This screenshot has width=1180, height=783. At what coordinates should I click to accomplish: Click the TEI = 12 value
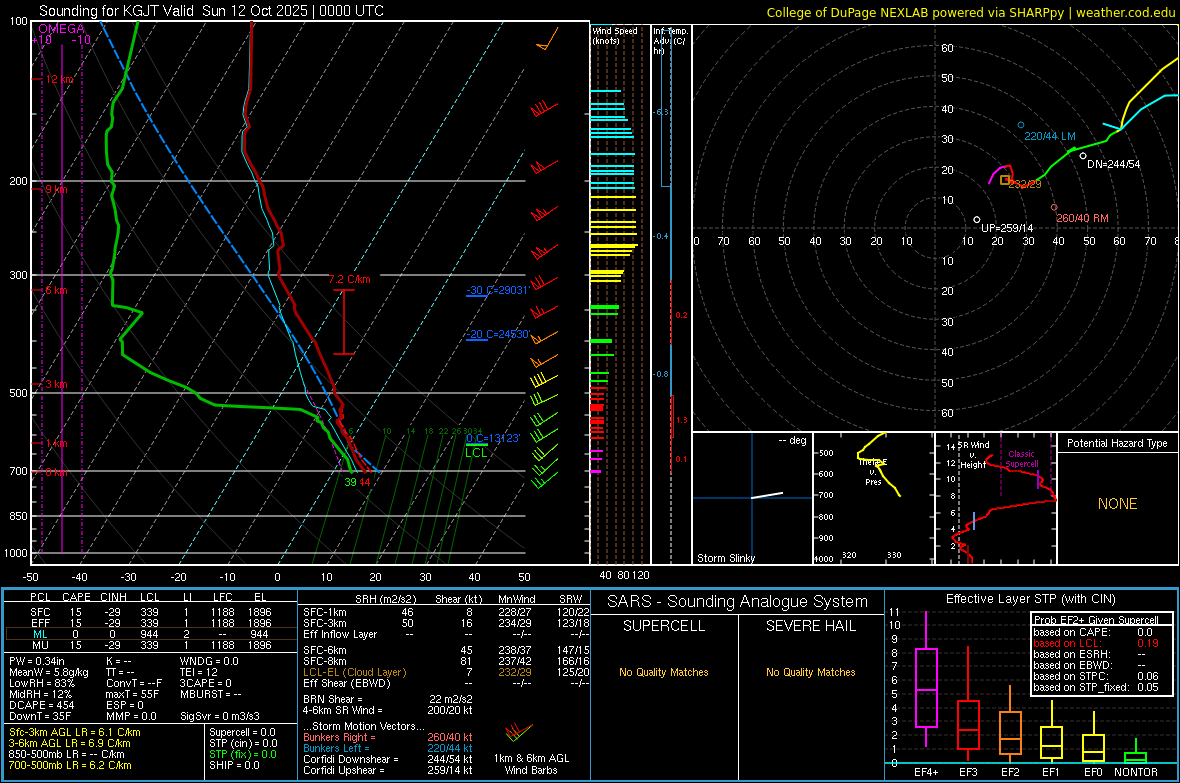pos(199,672)
